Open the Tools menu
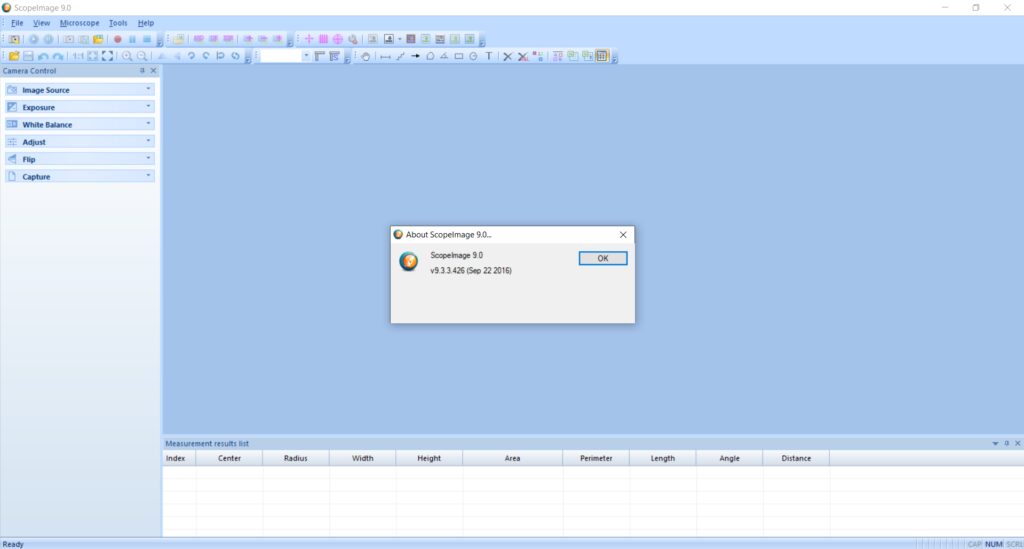The width and height of the screenshot is (1024, 549). (118, 23)
